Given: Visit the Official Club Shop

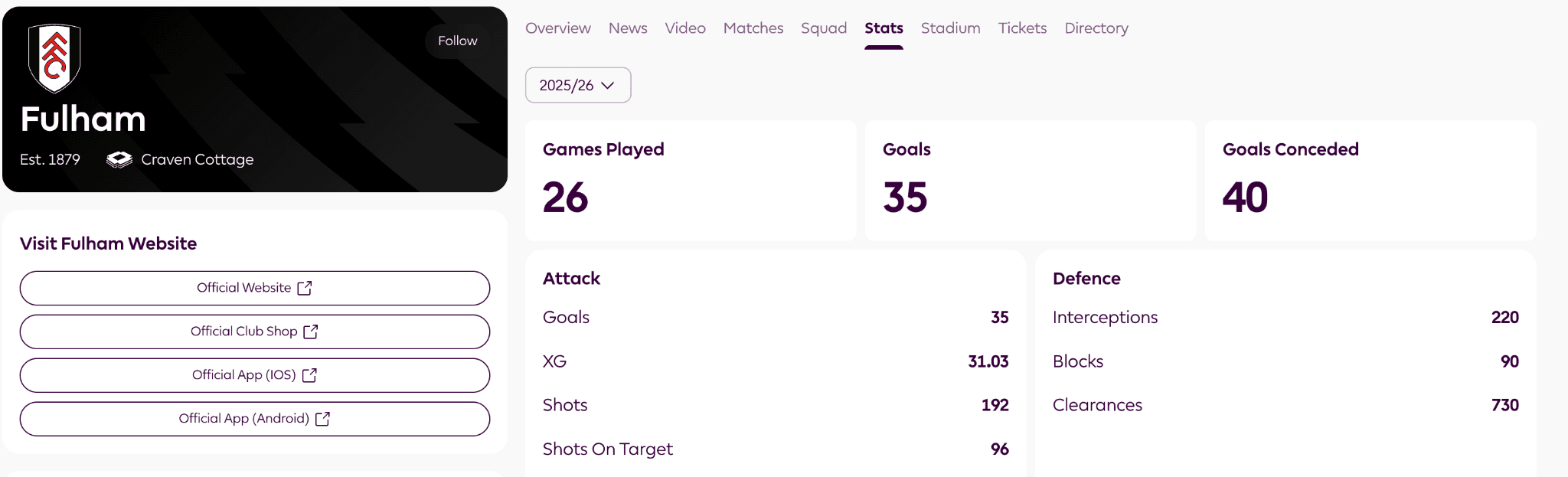Looking at the screenshot, I should point(254,332).
